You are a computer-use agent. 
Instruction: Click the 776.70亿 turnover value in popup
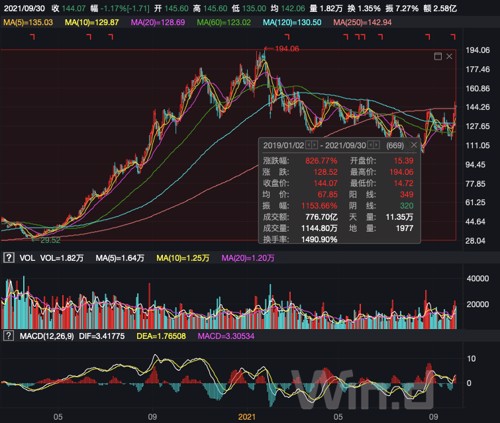pos(321,217)
